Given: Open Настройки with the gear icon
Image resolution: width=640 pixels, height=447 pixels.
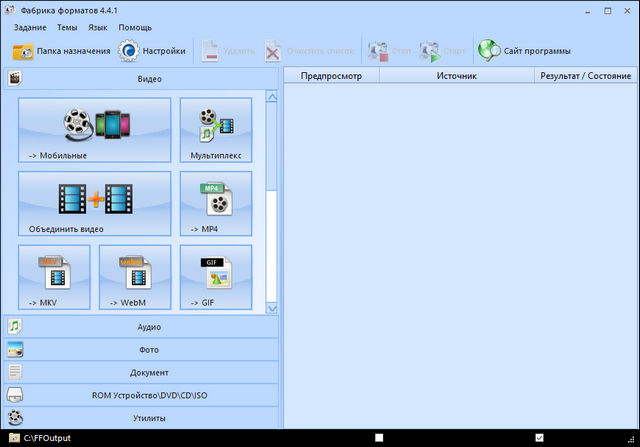Looking at the screenshot, I should click(152, 50).
